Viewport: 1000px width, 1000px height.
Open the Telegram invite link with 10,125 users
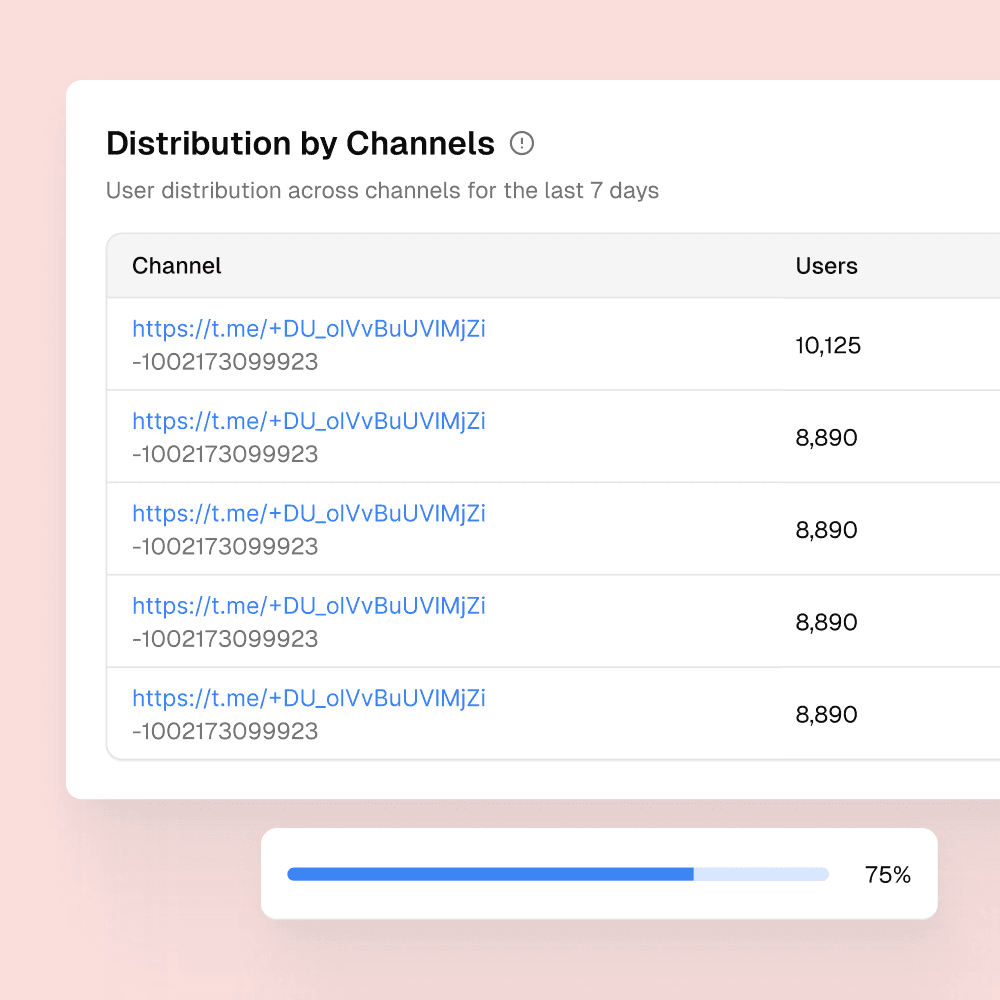(x=308, y=329)
